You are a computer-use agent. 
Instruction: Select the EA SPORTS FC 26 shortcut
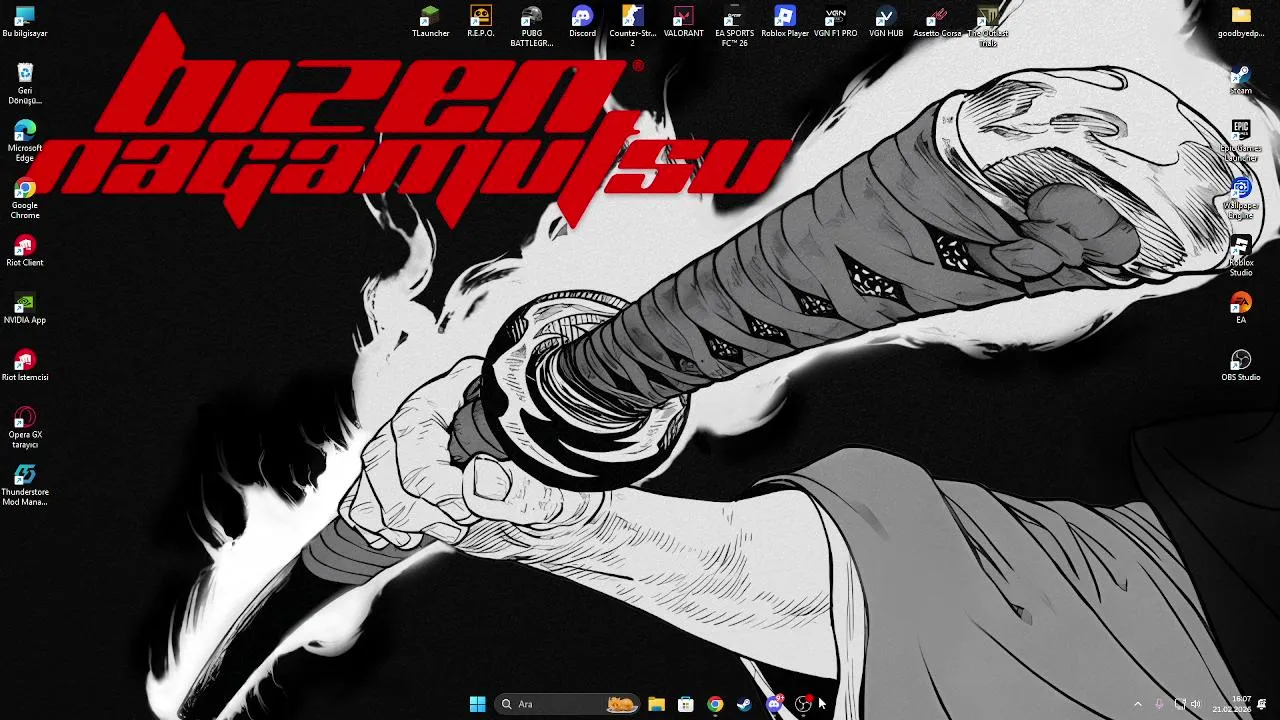(735, 27)
